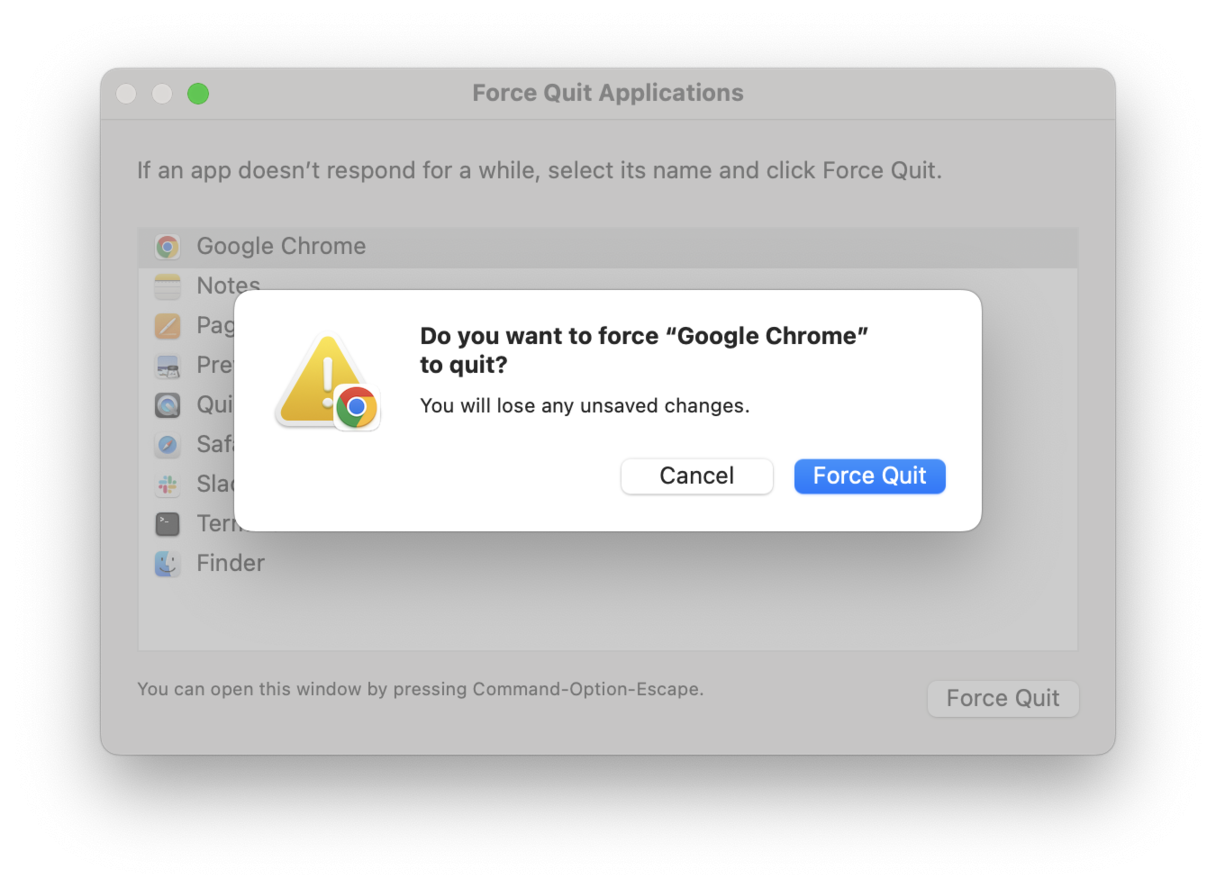Click Cancel to dismiss the dialog
Image resolution: width=1216 pixels, height=888 pixels.
(x=697, y=476)
